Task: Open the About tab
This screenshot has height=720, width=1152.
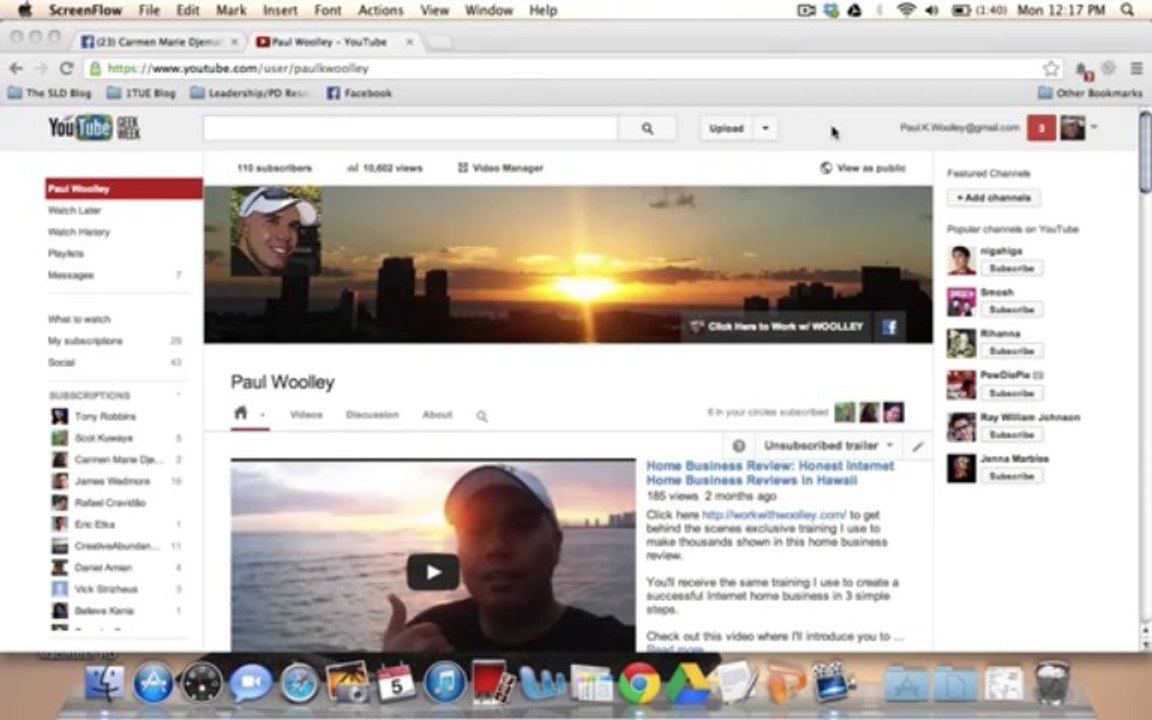Action: [437, 414]
